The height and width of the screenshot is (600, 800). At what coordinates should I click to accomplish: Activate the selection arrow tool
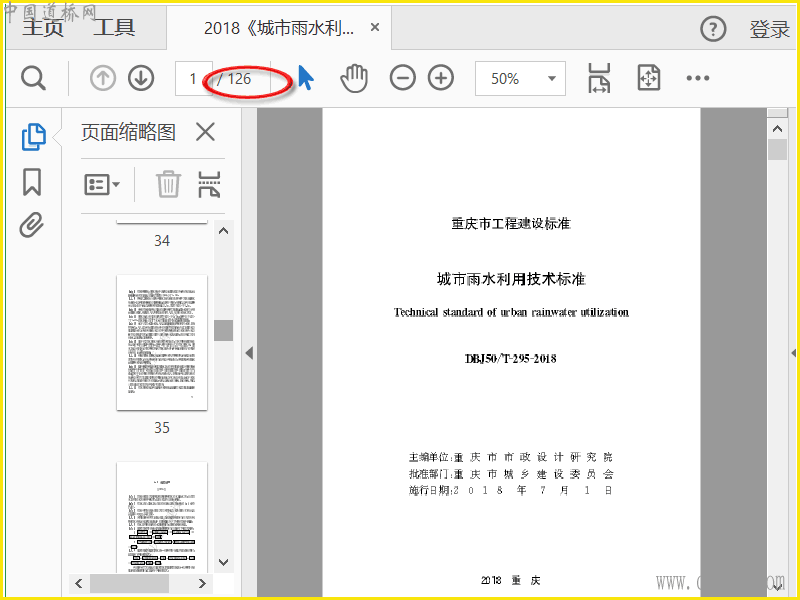click(306, 78)
